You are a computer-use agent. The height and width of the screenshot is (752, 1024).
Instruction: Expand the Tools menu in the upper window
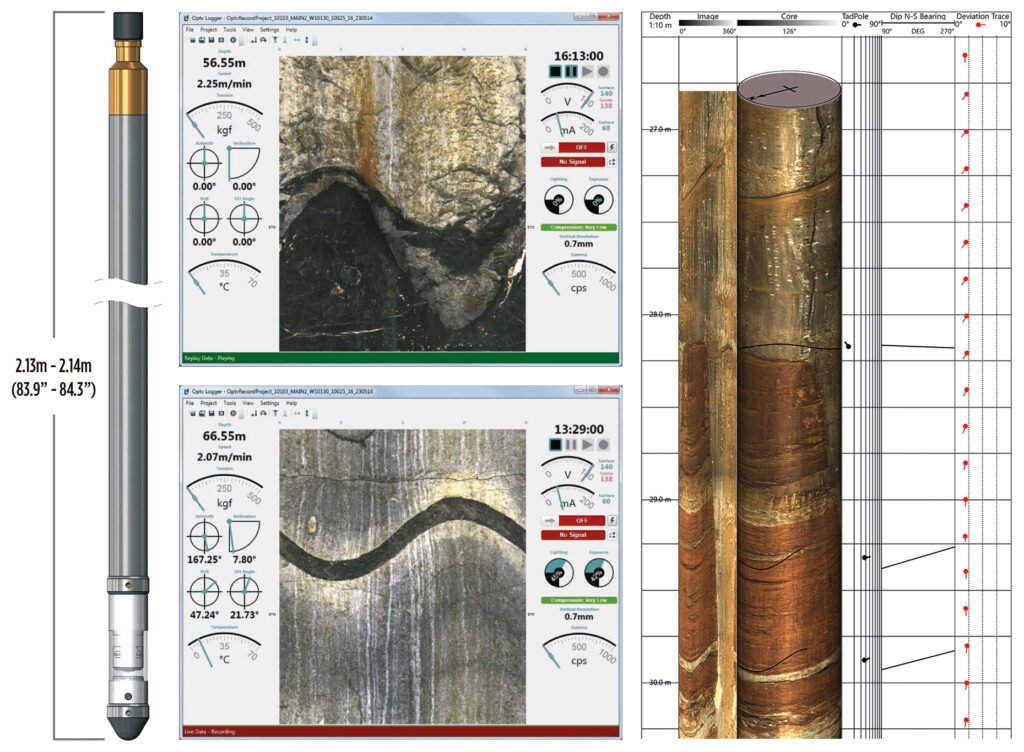point(230,30)
